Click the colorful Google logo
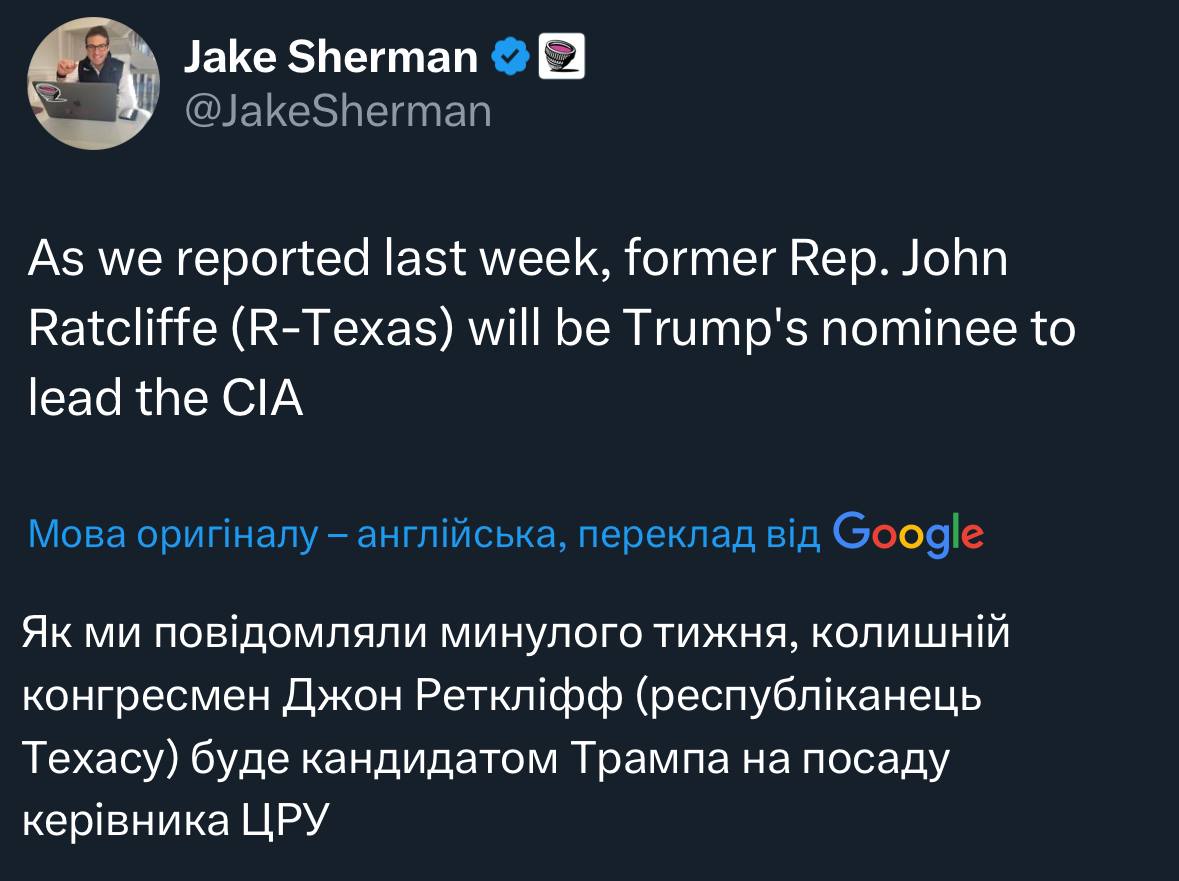This screenshot has width=1179, height=881. (907, 534)
